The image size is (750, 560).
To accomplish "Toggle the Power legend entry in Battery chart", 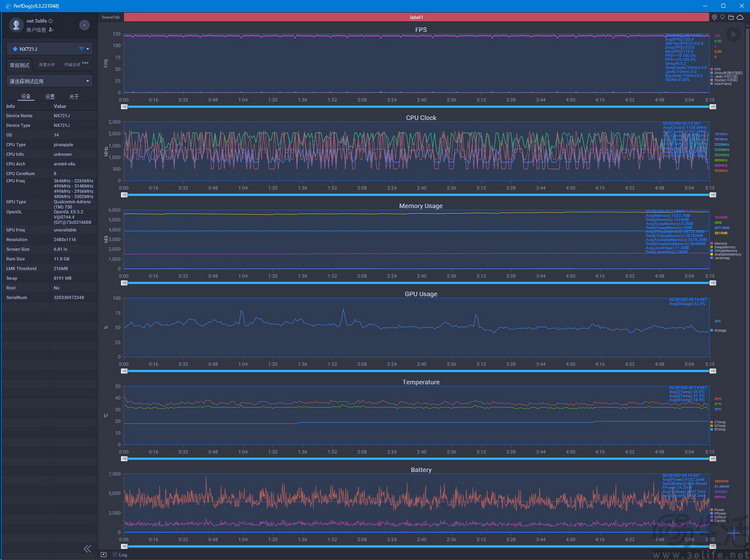I will point(717,510).
